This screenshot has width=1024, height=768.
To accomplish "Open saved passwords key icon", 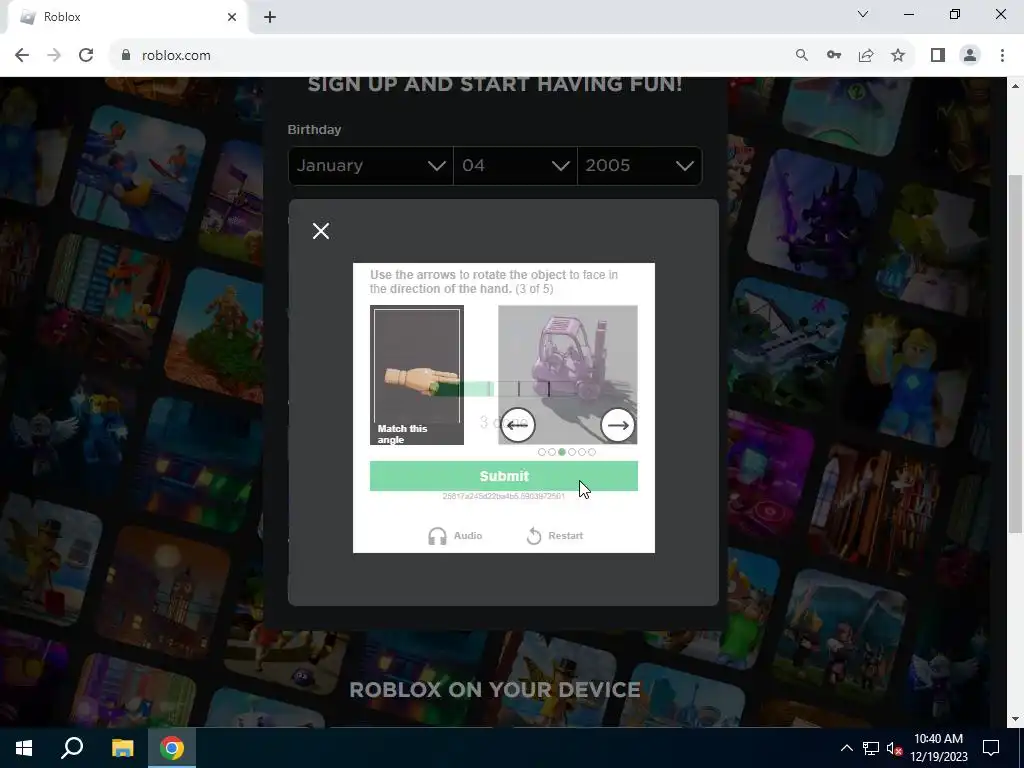I will click(834, 56).
